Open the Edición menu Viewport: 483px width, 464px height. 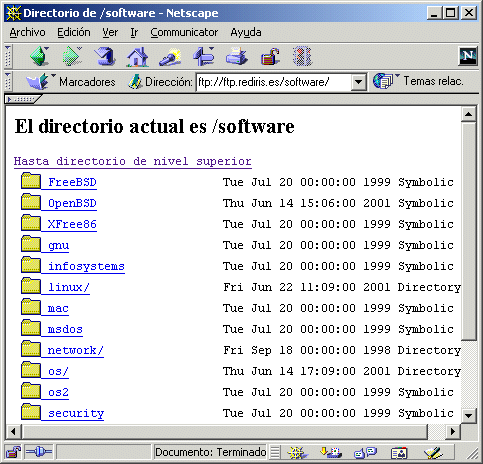[x=74, y=32]
